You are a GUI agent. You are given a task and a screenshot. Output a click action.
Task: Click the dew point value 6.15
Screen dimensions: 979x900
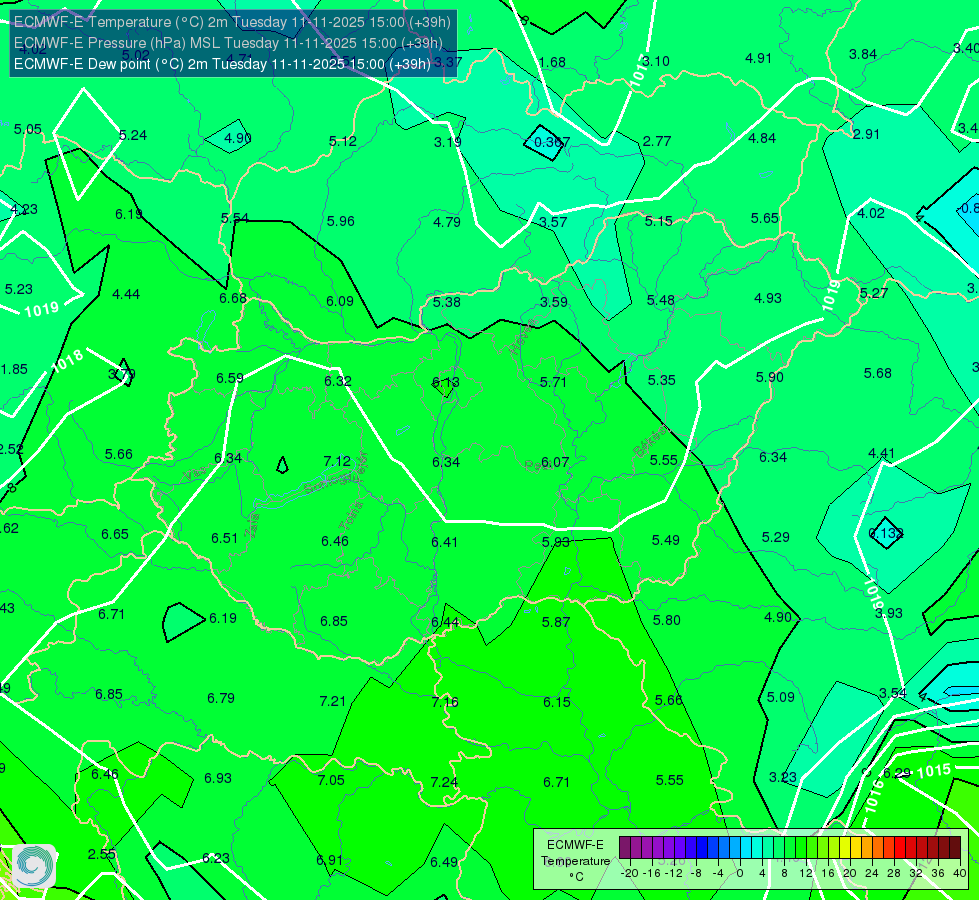click(x=556, y=702)
